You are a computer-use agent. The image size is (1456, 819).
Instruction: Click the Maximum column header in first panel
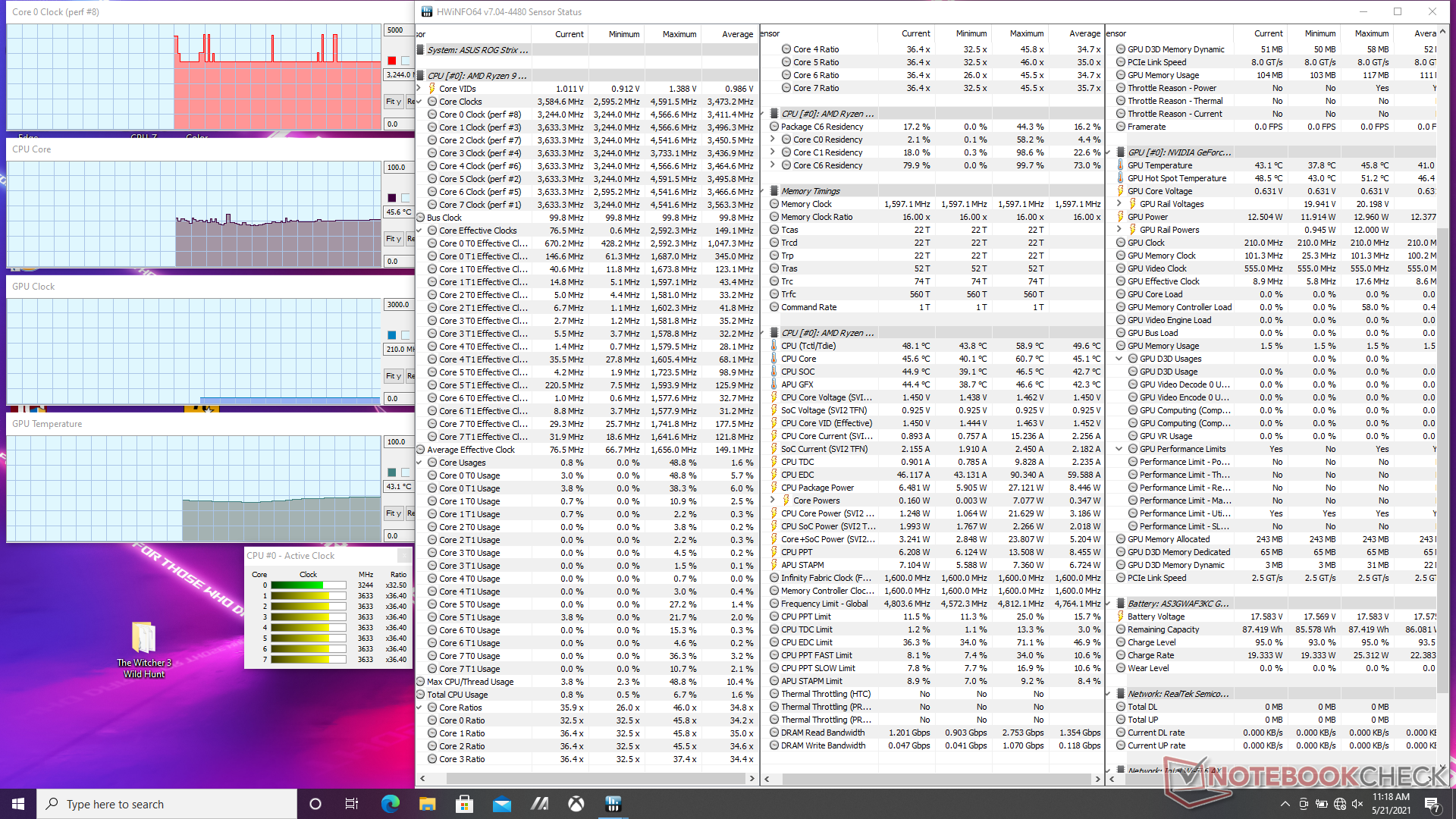click(679, 34)
